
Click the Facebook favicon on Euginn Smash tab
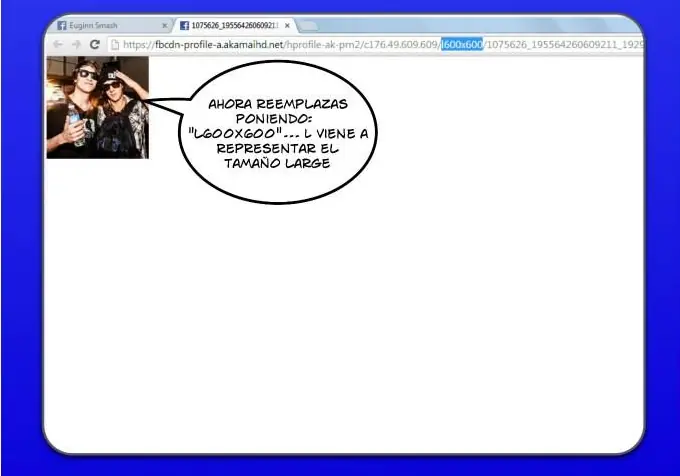coord(62,26)
